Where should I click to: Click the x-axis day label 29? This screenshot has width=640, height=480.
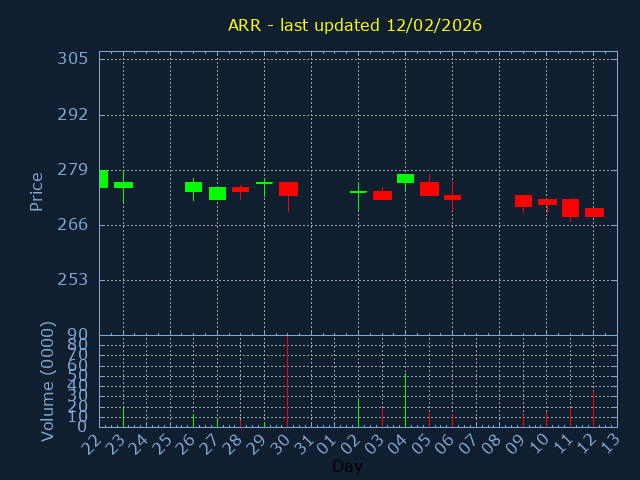point(256,443)
